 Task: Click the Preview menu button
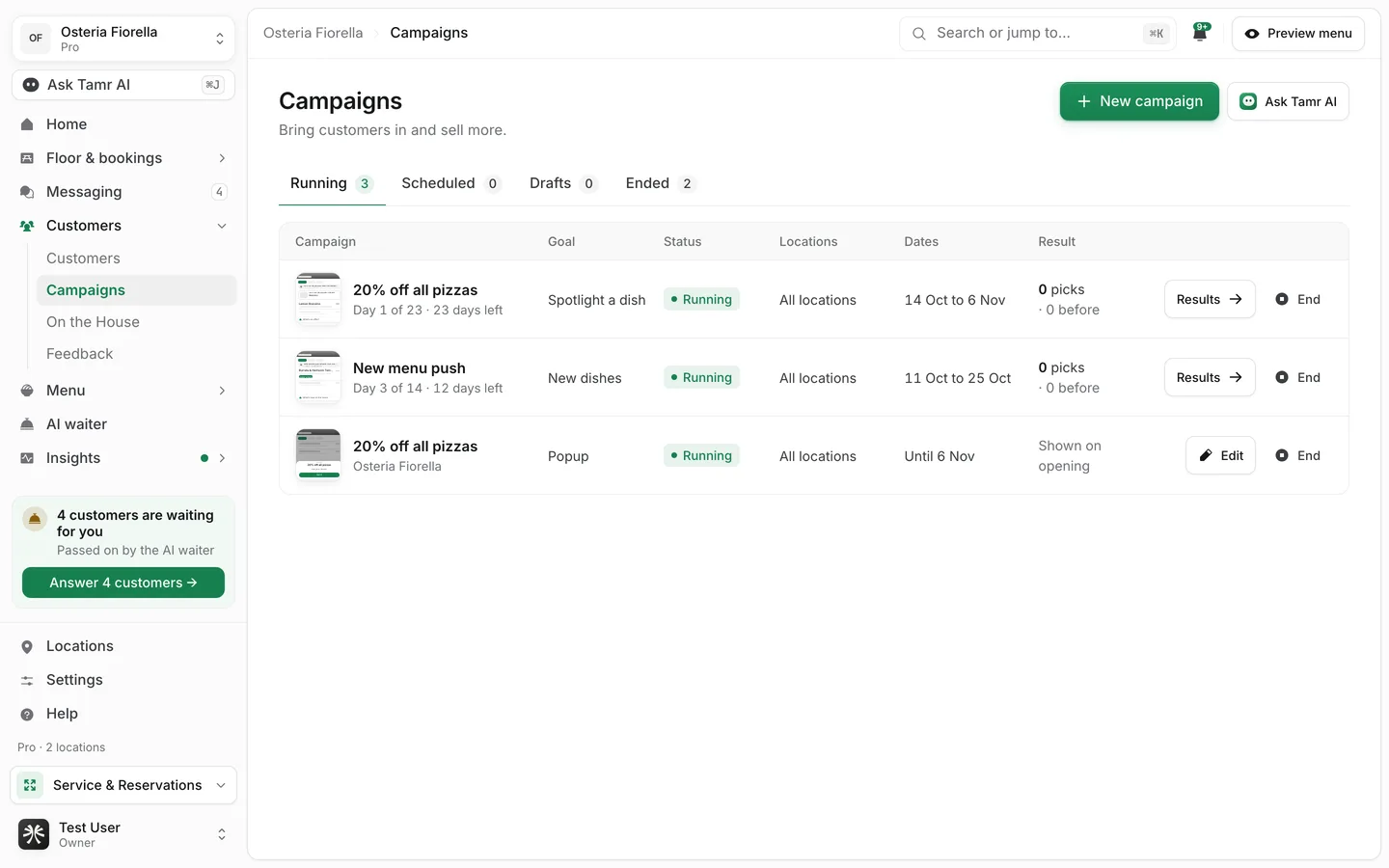click(1298, 34)
